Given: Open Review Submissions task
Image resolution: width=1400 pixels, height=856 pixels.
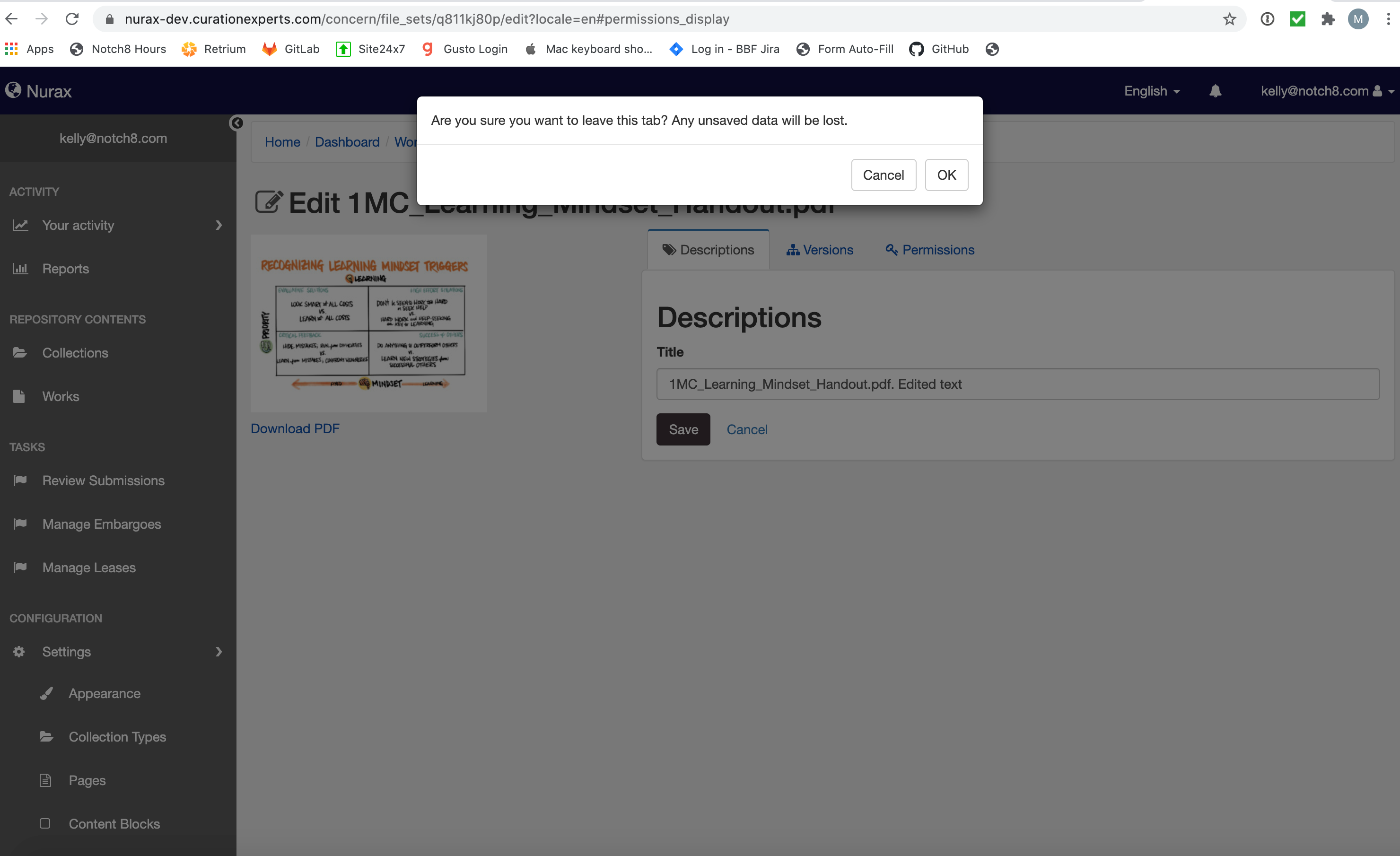Looking at the screenshot, I should coord(118,480).
